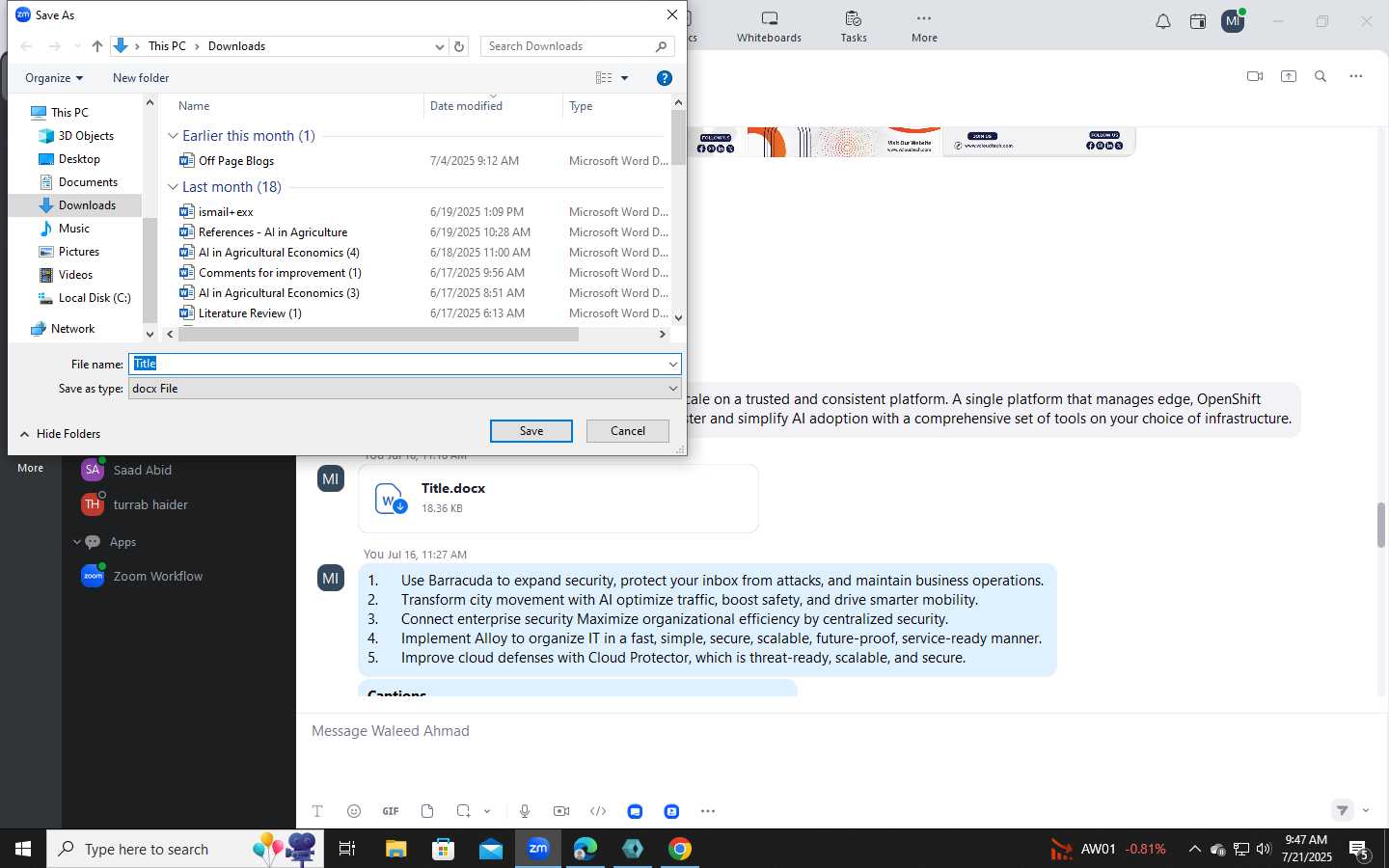The height and width of the screenshot is (868, 1389).
Task: Sort files by the Name column
Action: point(297,106)
